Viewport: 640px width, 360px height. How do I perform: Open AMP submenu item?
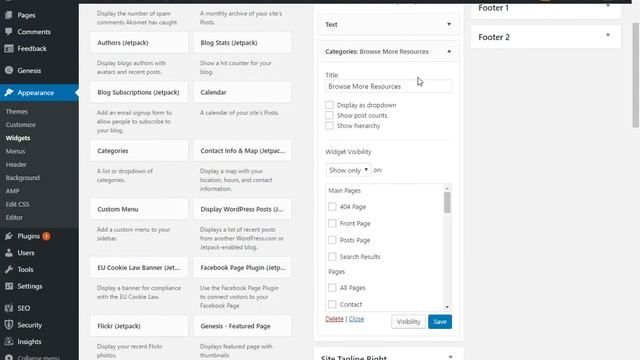pos(12,191)
